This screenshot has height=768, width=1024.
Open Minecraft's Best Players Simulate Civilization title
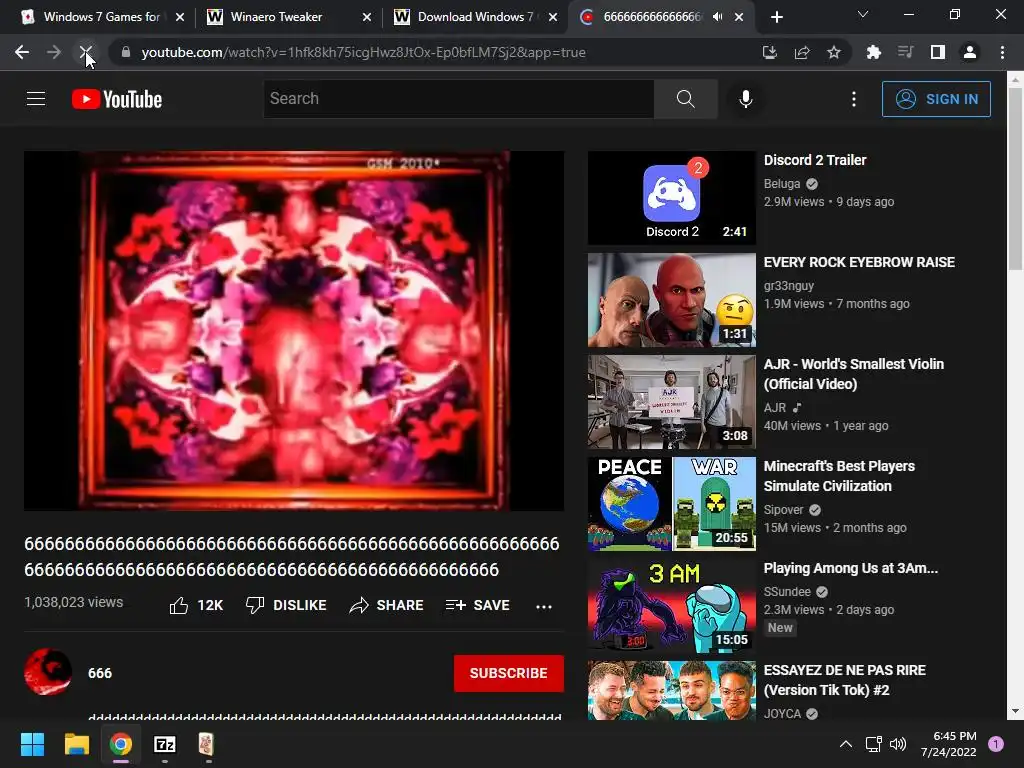click(x=839, y=476)
